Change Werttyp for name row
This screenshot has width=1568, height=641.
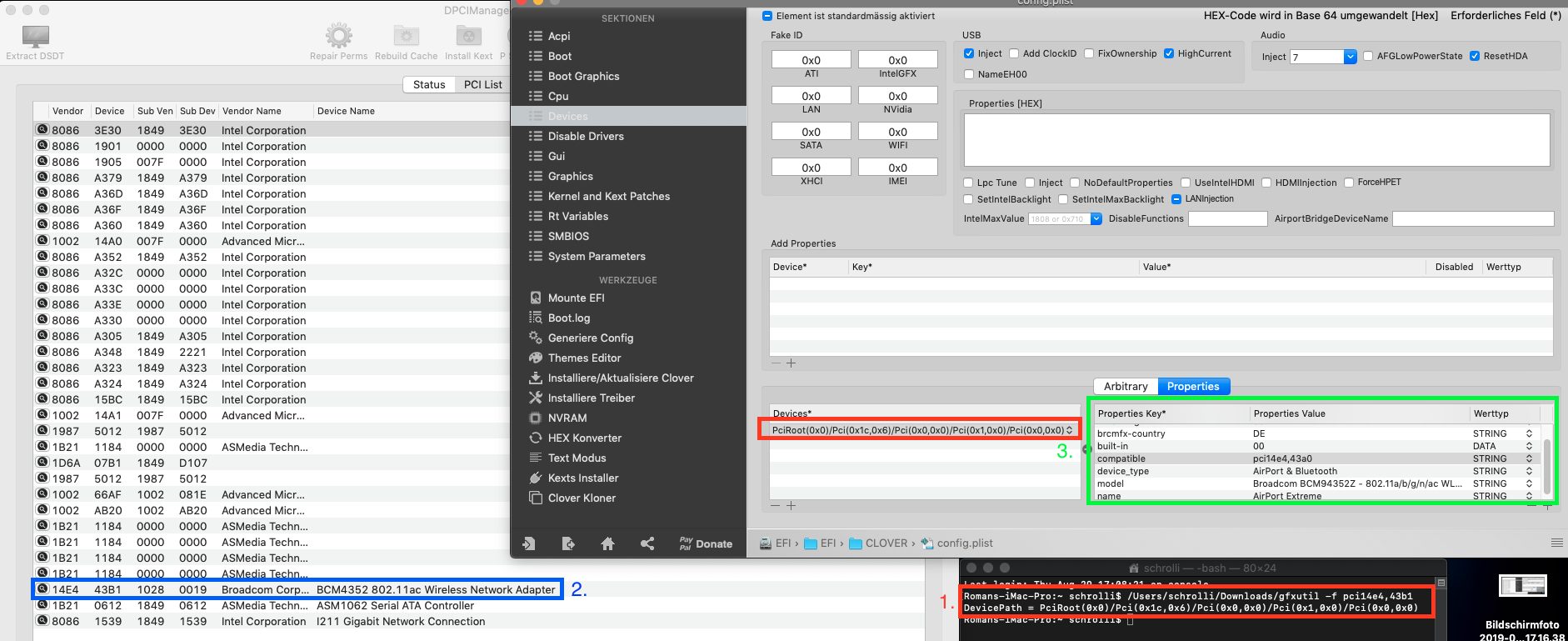[1529, 496]
